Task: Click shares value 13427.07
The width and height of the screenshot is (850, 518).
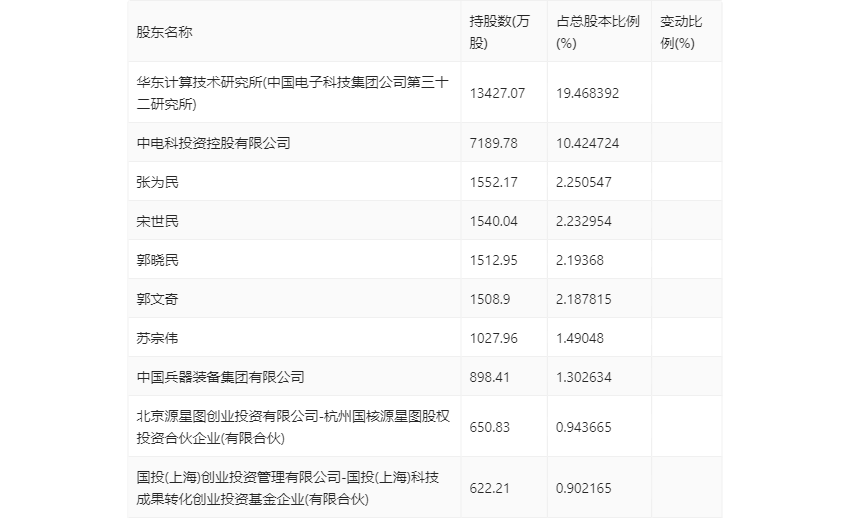Action: click(497, 93)
